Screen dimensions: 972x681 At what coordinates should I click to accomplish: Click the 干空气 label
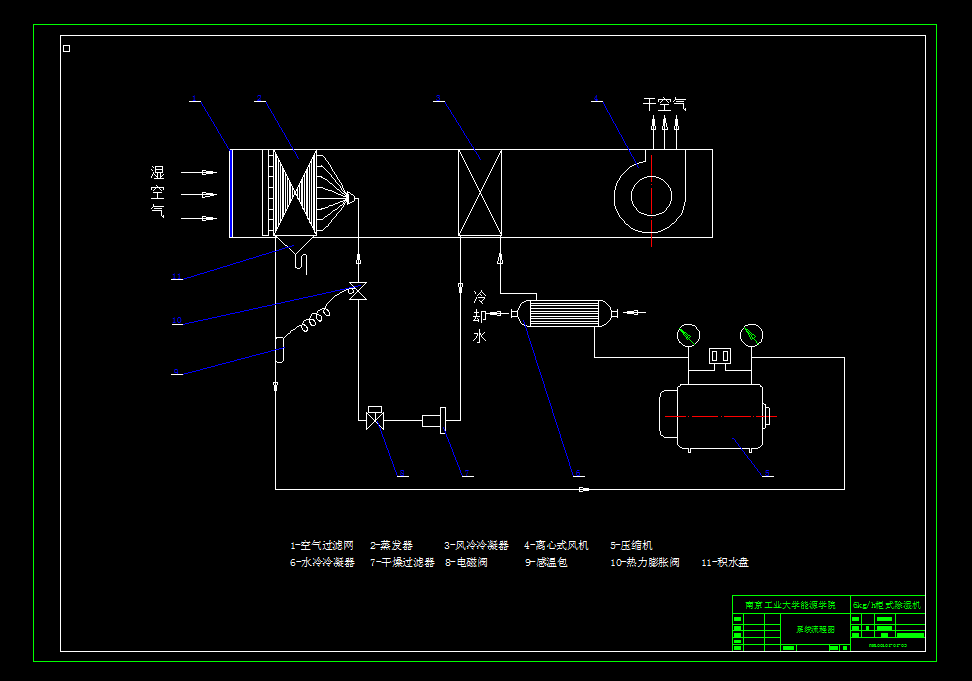[x=665, y=104]
